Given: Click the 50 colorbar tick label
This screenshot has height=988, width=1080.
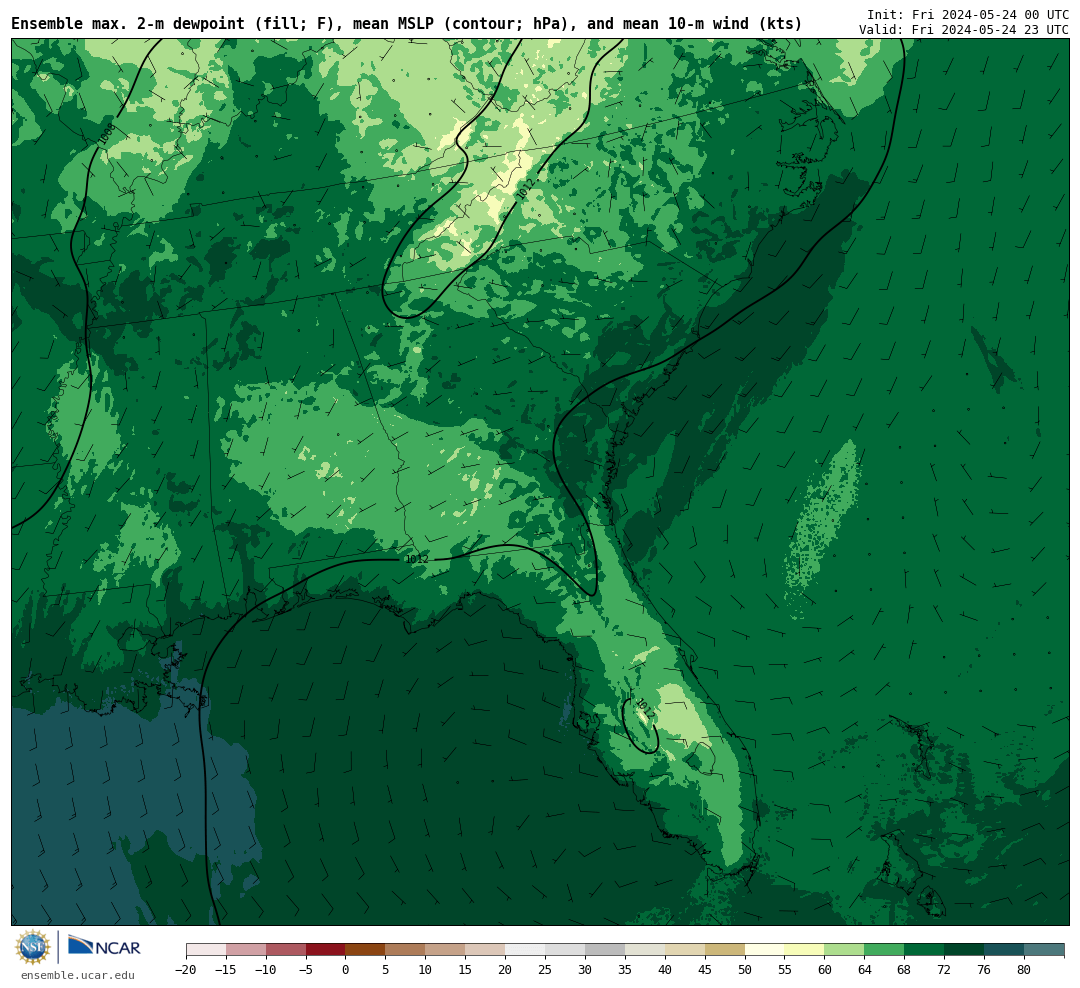Looking at the screenshot, I should [745, 969].
